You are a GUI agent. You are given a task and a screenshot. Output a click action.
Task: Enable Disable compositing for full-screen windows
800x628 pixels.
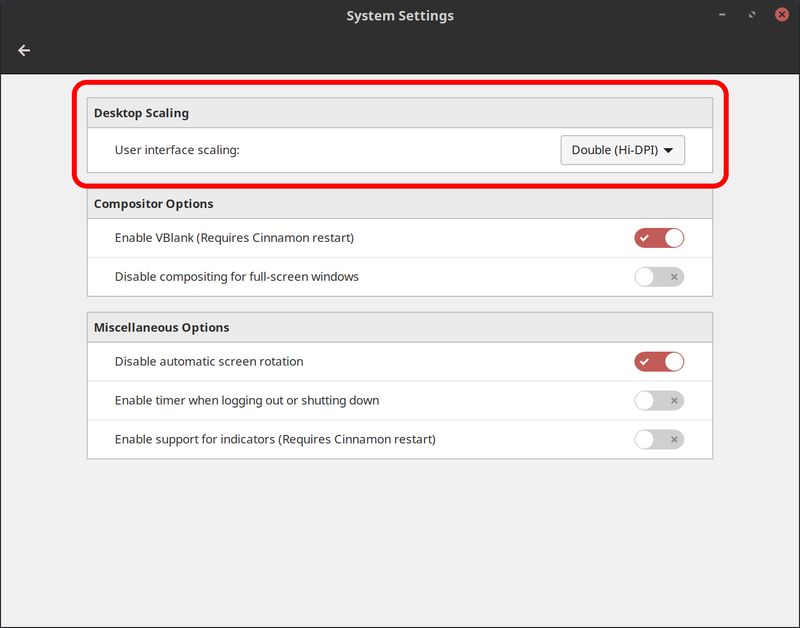659,277
